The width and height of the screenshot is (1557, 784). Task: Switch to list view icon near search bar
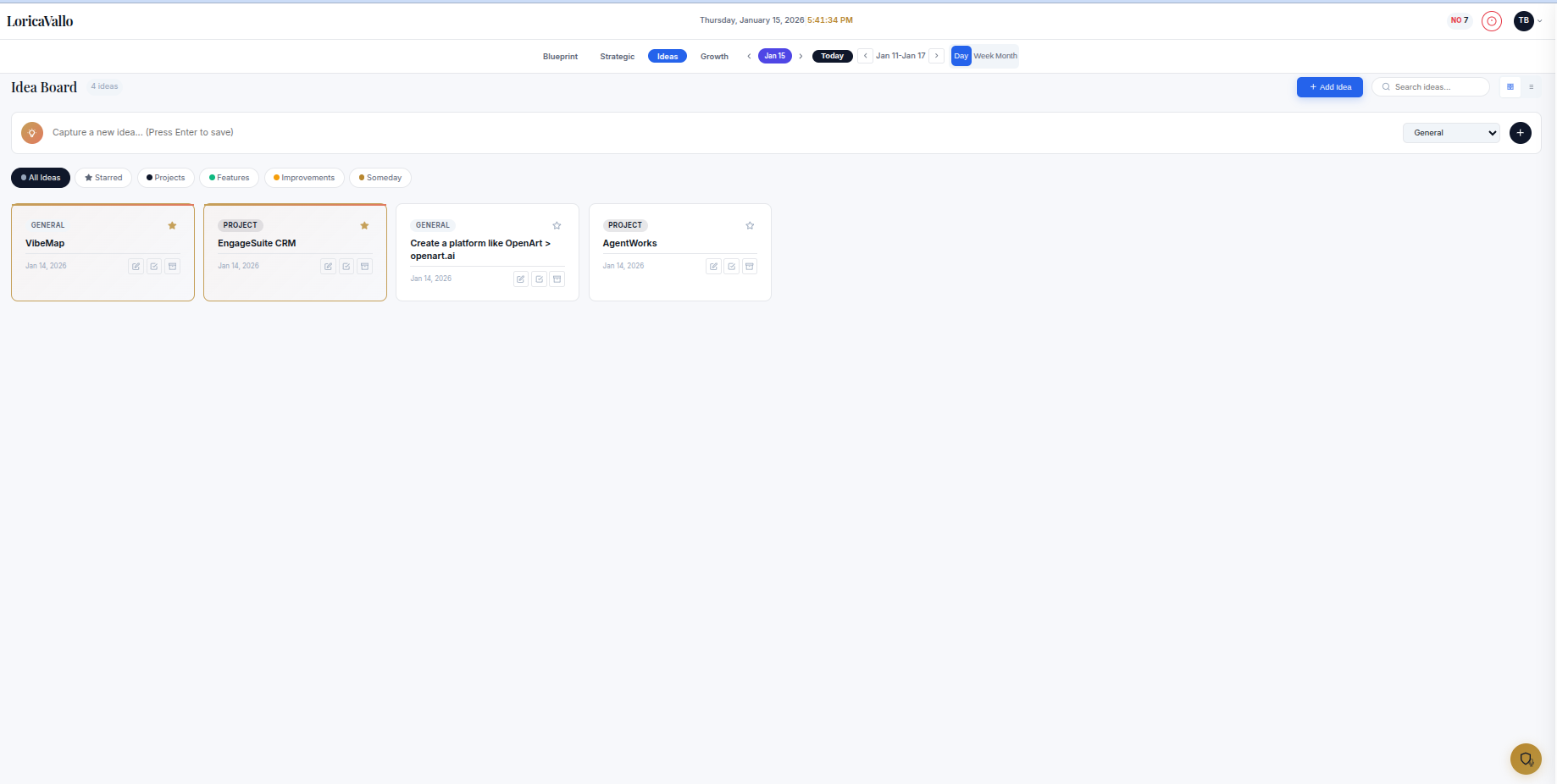(x=1532, y=86)
